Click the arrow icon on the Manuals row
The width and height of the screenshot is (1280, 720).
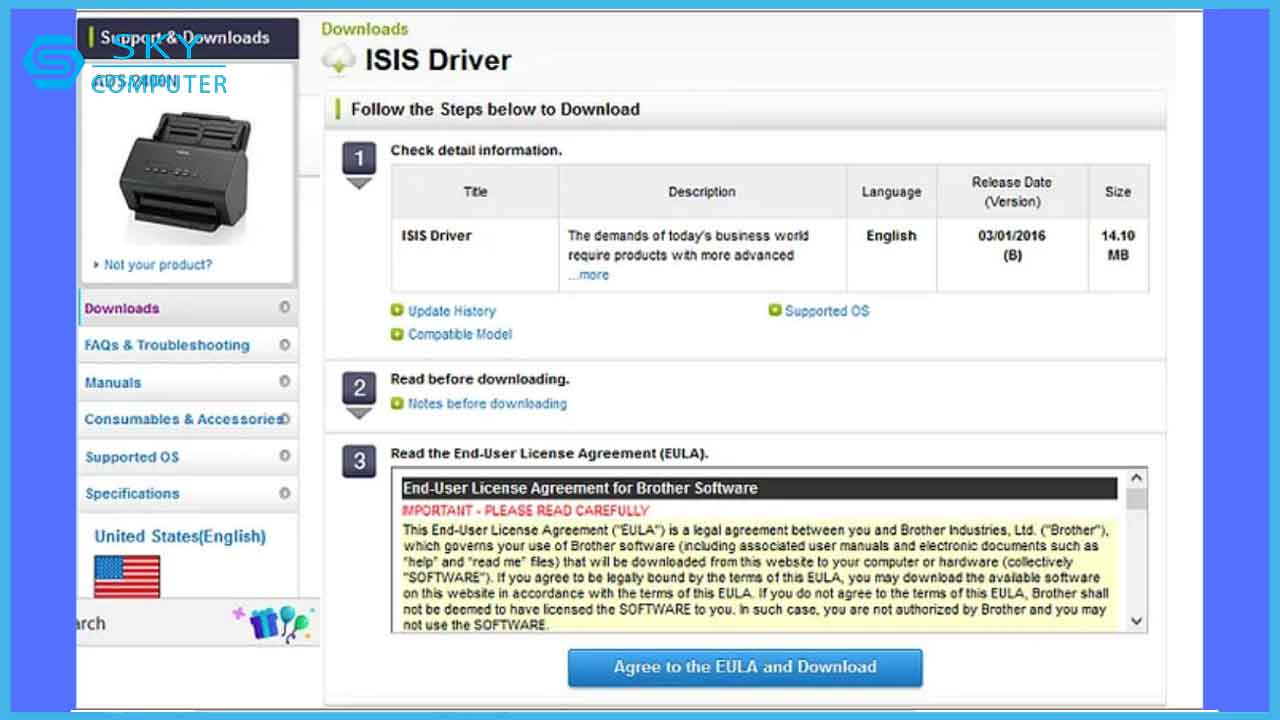(285, 382)
